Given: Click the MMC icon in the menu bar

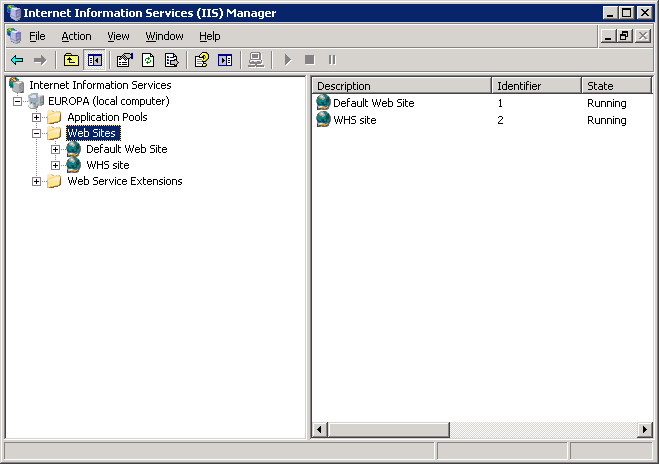Looking at the screenshot, I should [14, 36].
